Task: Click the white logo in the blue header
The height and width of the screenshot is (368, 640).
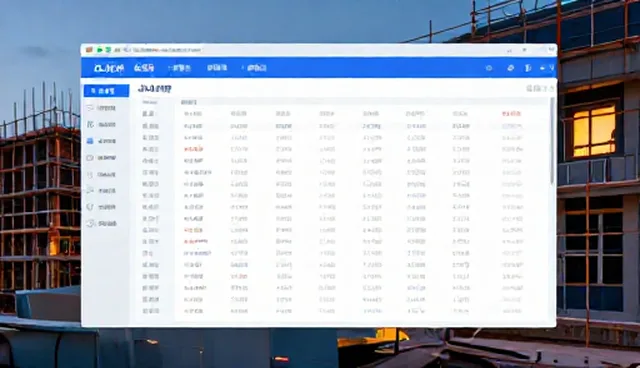Action: click(109, 68)
